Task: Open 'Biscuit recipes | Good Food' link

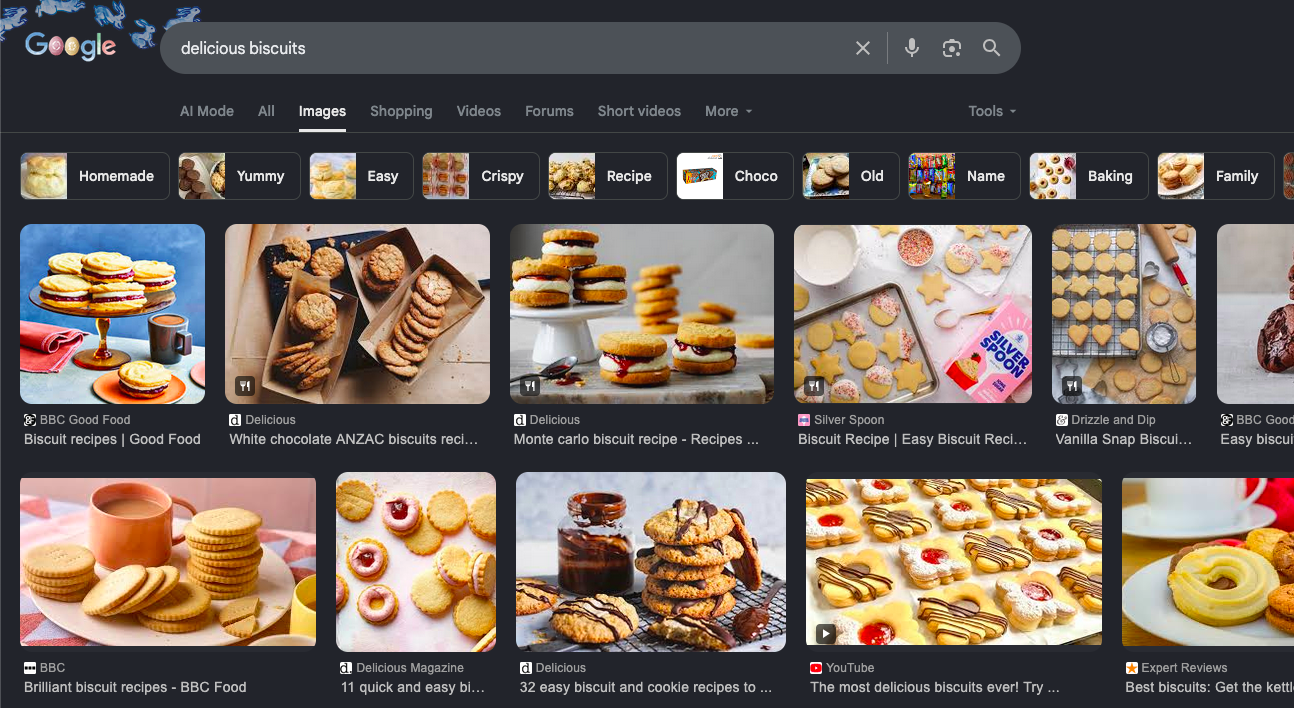Action: pyautogui.click(x=112, y=439)
